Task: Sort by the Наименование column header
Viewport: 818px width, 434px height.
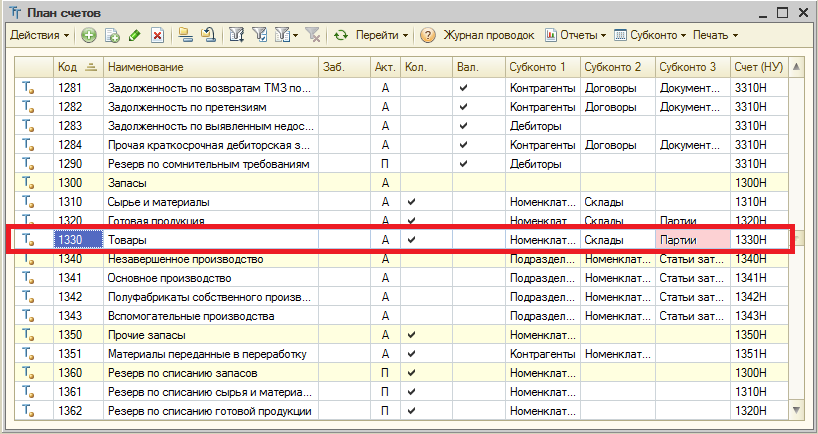Action: (x=208, y=67)
